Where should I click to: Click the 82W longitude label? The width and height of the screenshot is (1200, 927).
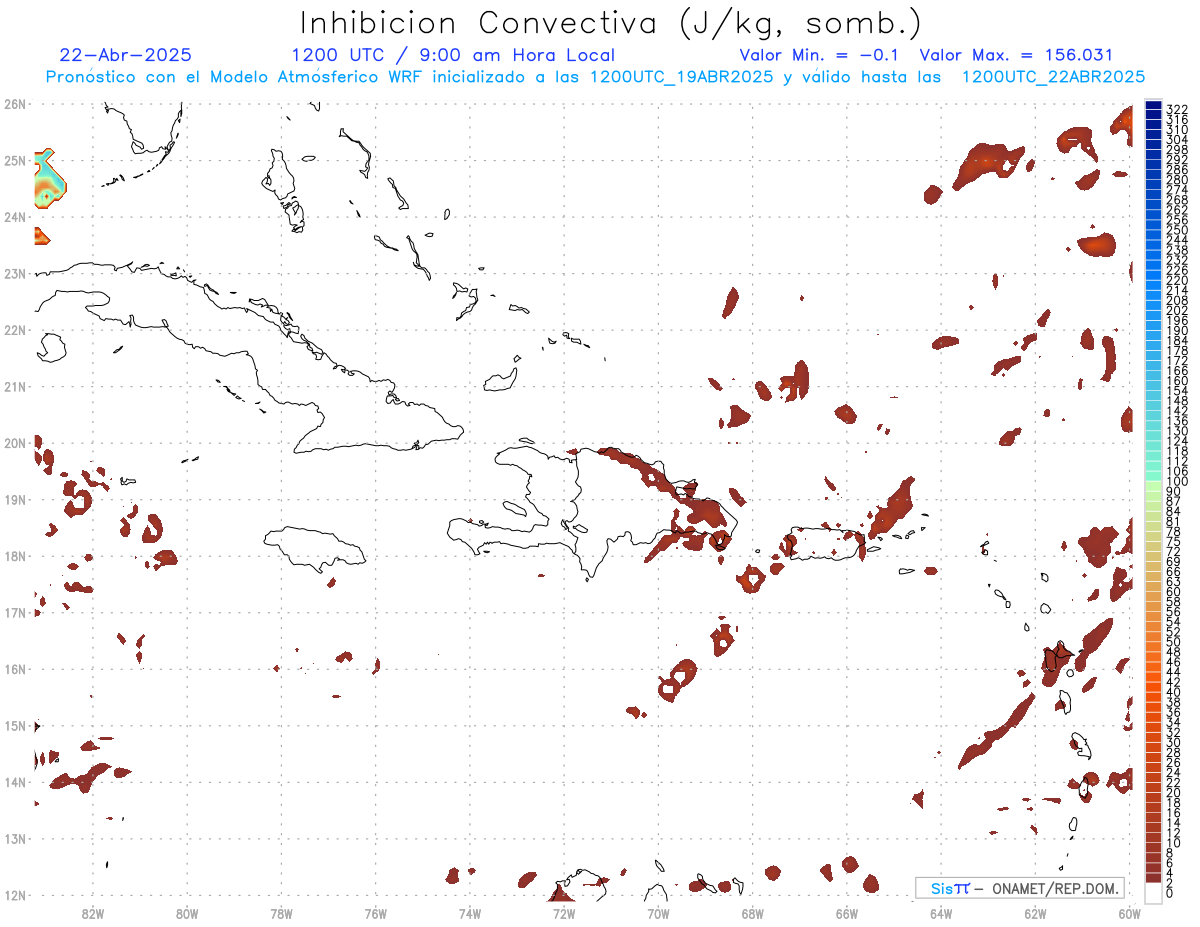pos(93,913)
